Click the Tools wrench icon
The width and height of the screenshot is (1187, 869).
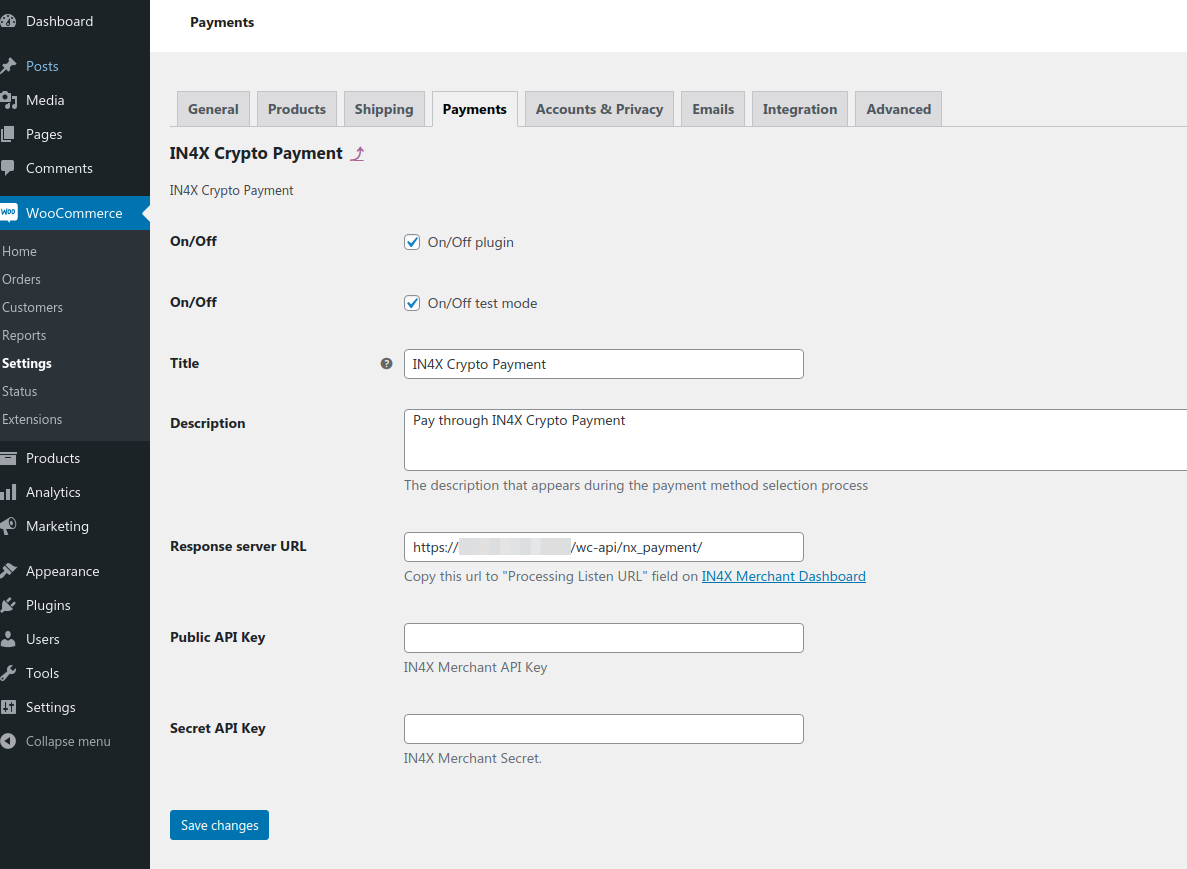pyautogui.click(x=8, y=673)
